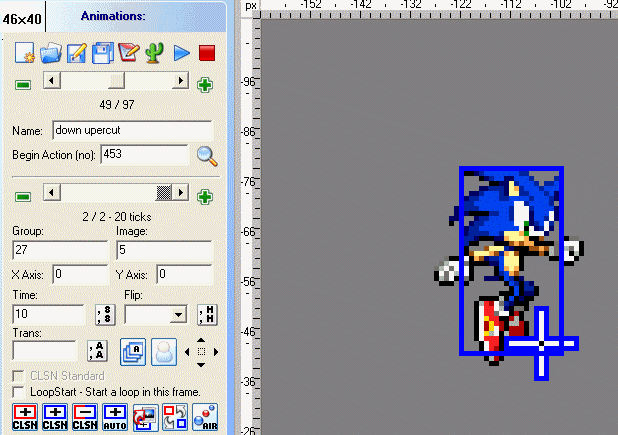Remove the current animation with top minus

[23, 85]
